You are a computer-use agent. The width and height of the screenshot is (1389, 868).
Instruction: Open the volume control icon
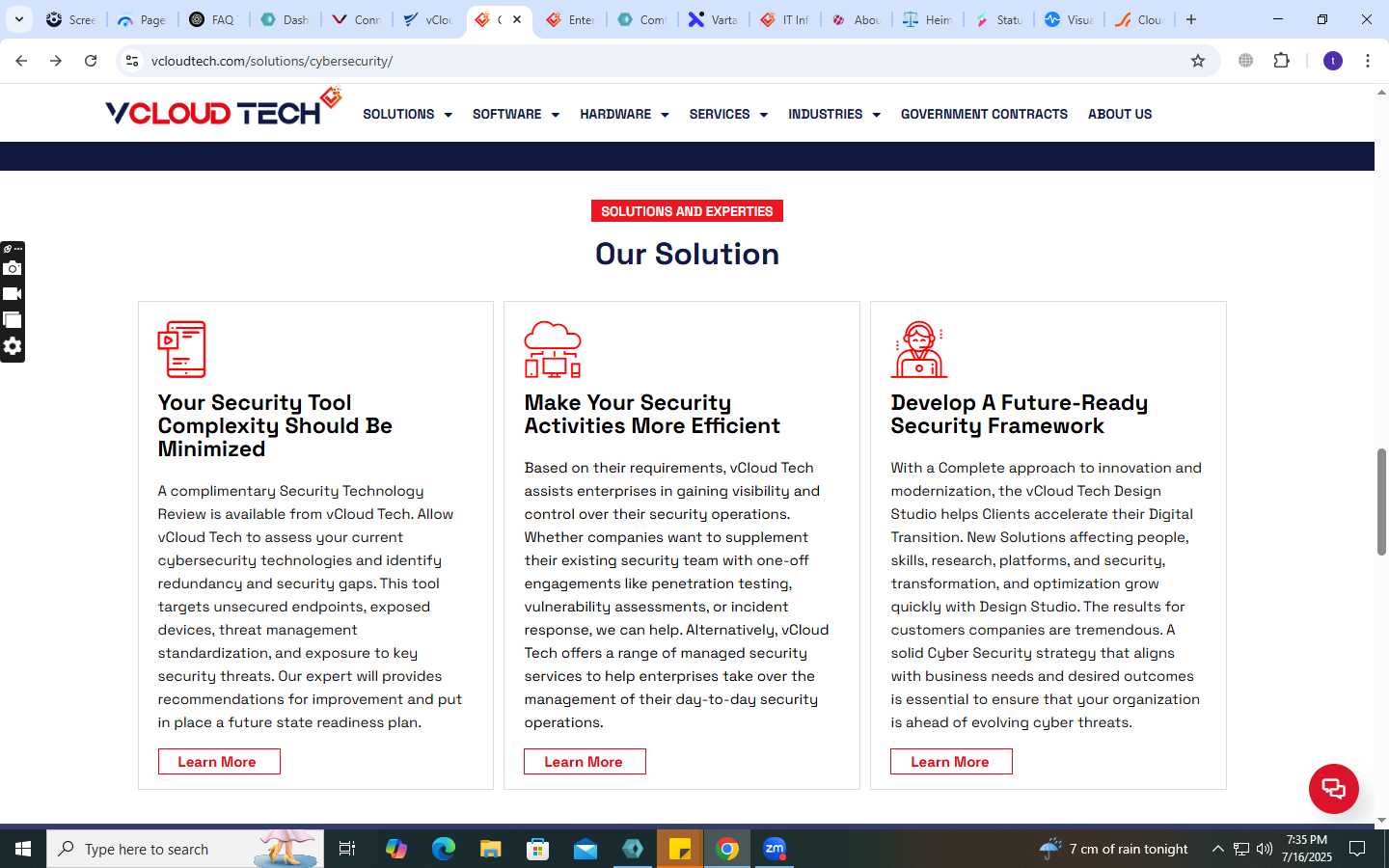coord(1265,849)
